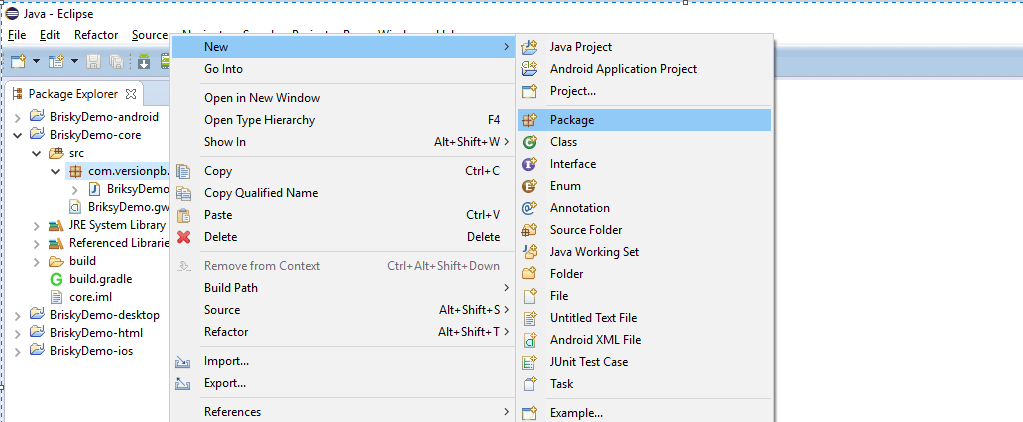Open the Source menu in menu bar
Viewport: 1023px width, 422px height.
(x=149, y=35)
